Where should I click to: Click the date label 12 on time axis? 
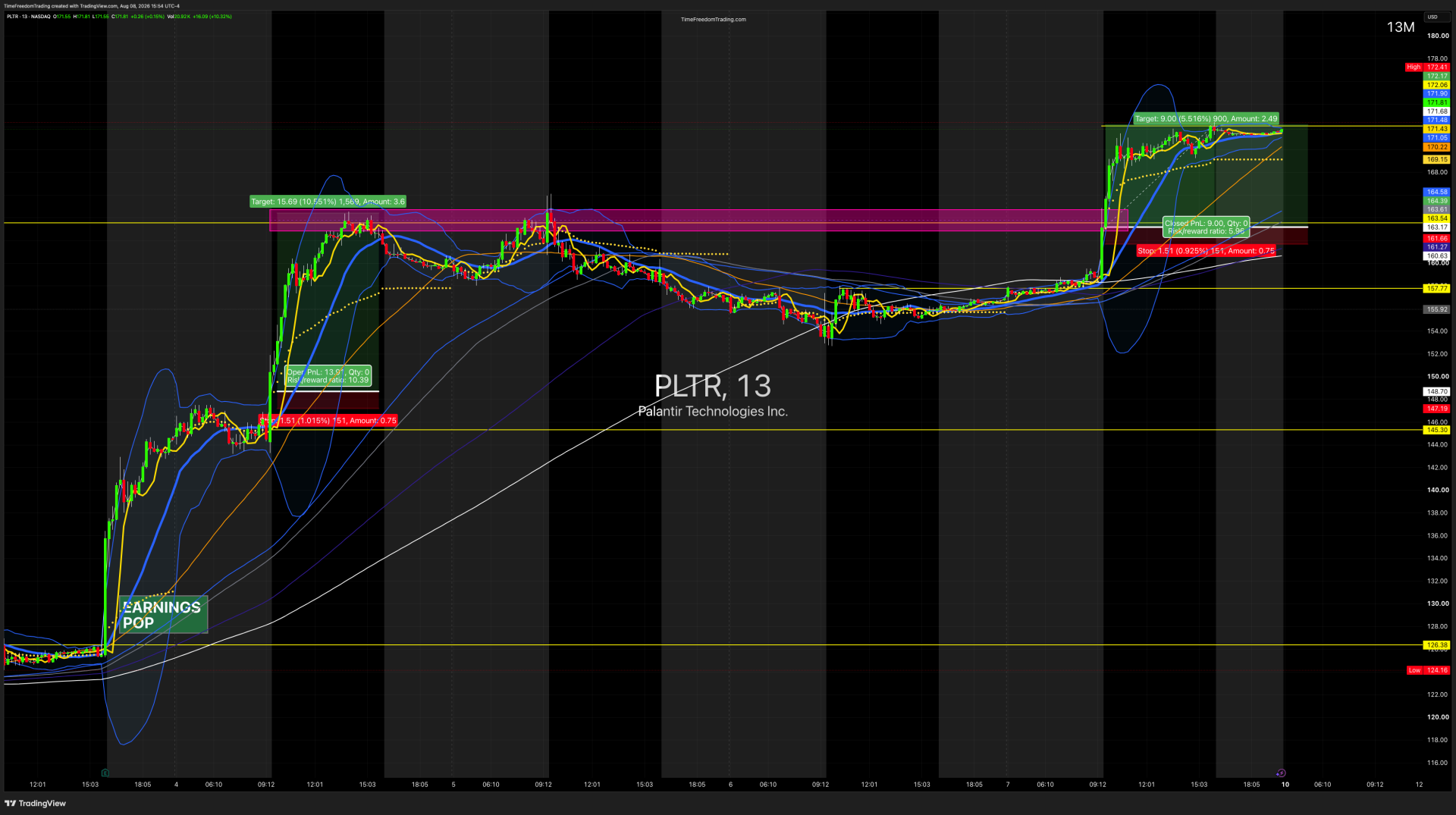coord(1419,785)
